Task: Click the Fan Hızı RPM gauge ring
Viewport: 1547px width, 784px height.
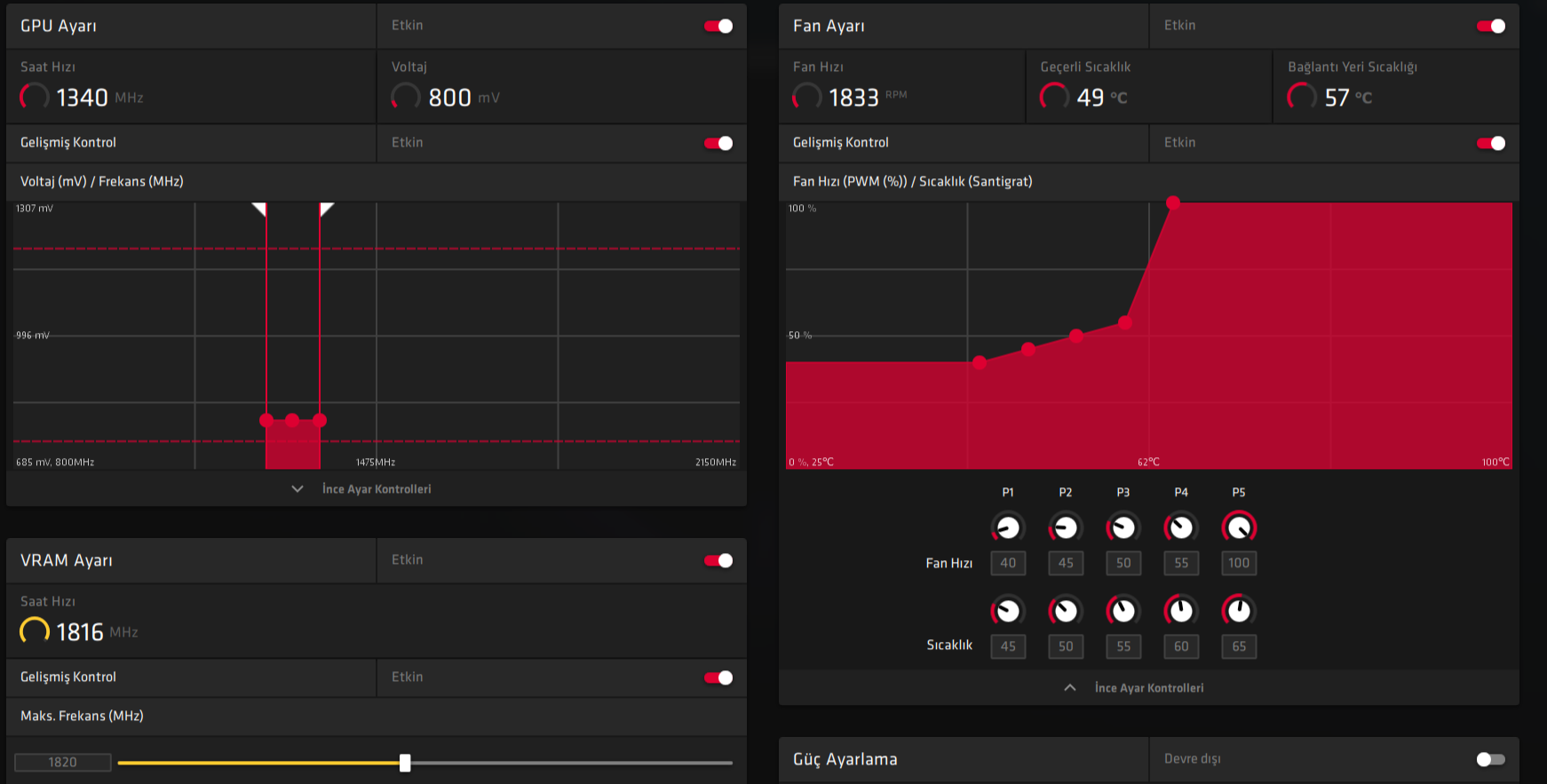Action: click(x=807, y=97)
